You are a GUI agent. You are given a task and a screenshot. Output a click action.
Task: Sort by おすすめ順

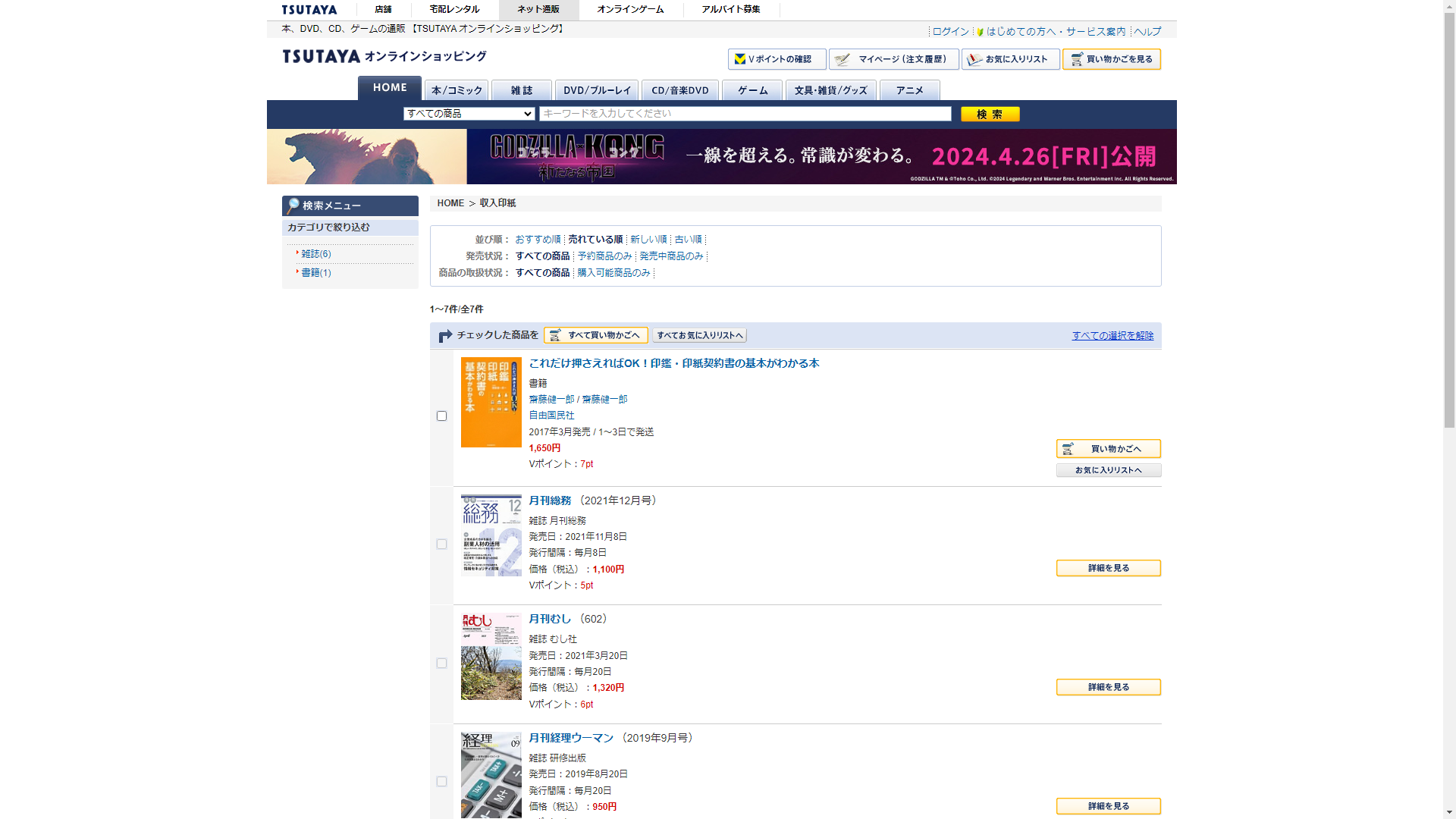(538, 240)
